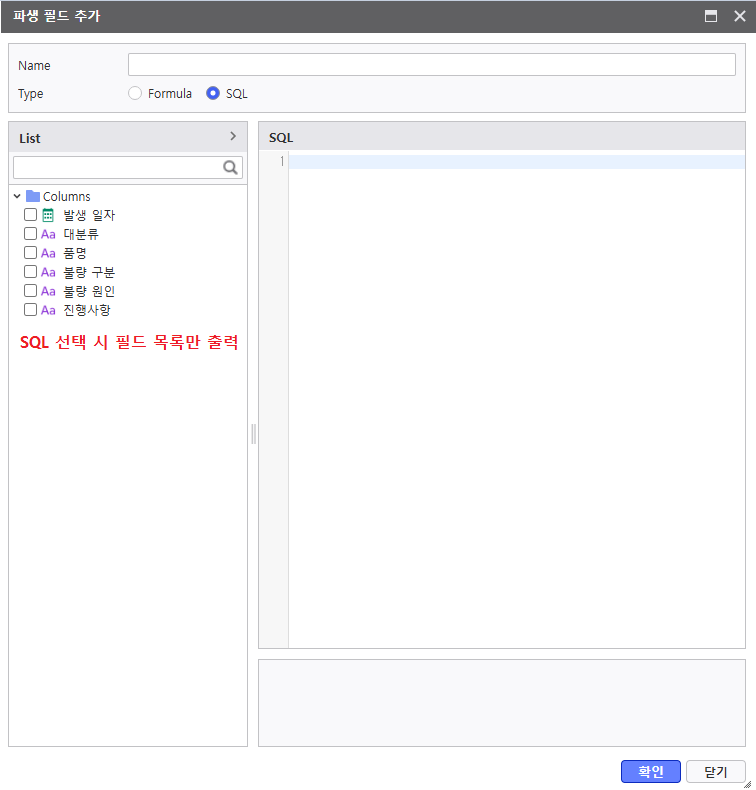Click the Columns folder label
This screenshot has height=790, width=756.
click(66, 196)
